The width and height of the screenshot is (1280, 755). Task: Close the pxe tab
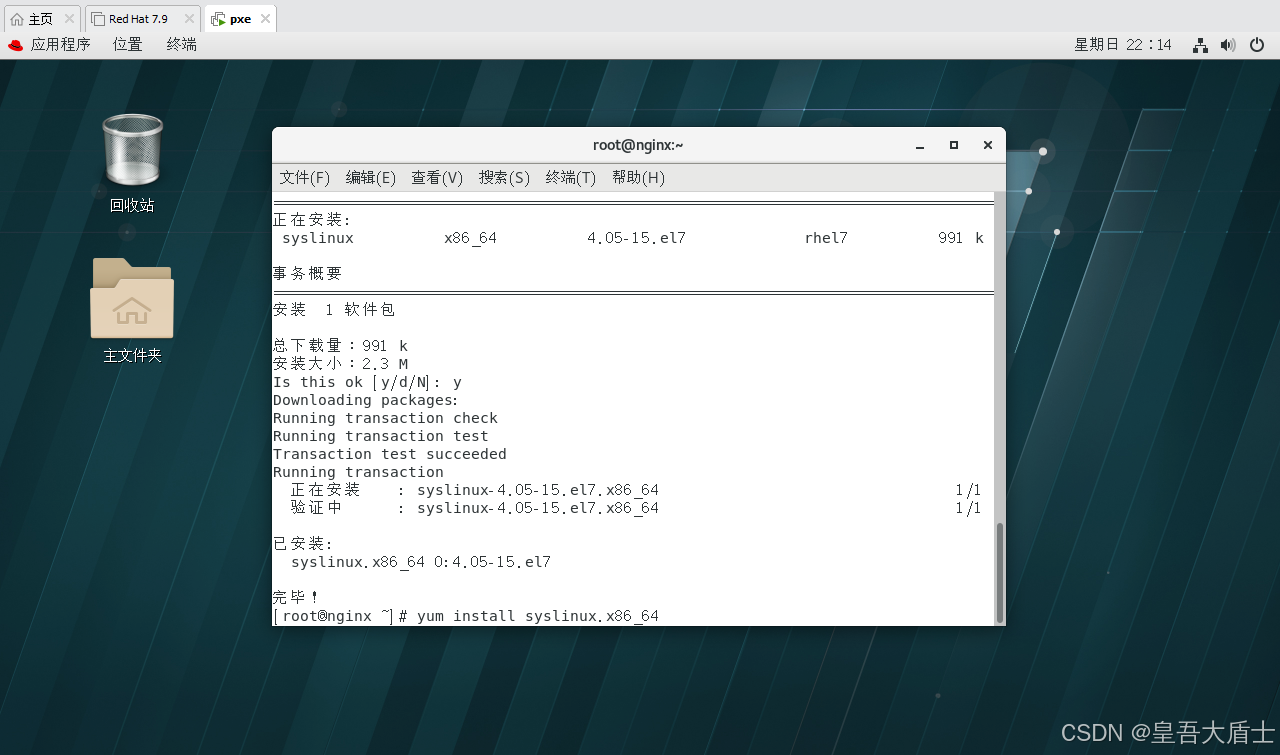click(x=265, y=19)
